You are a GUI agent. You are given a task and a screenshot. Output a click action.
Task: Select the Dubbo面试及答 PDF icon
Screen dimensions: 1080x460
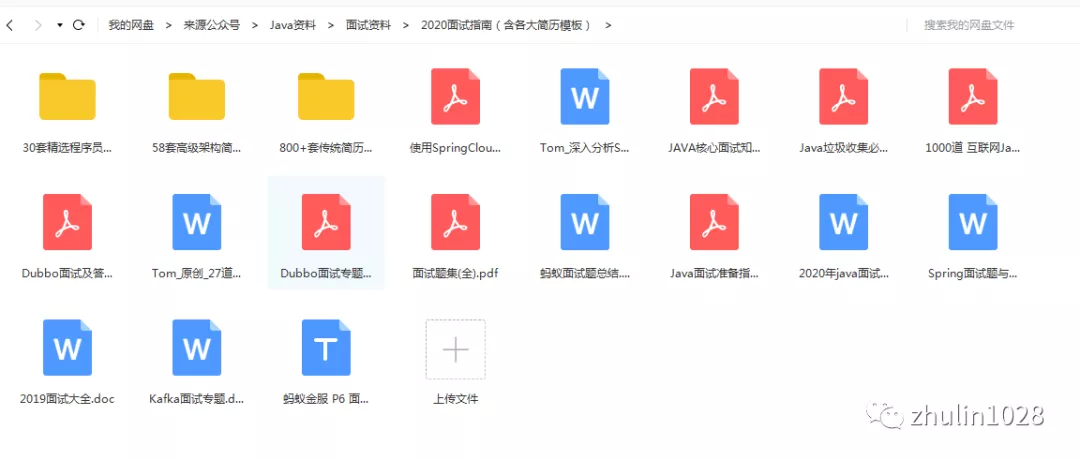pos(68,222)
